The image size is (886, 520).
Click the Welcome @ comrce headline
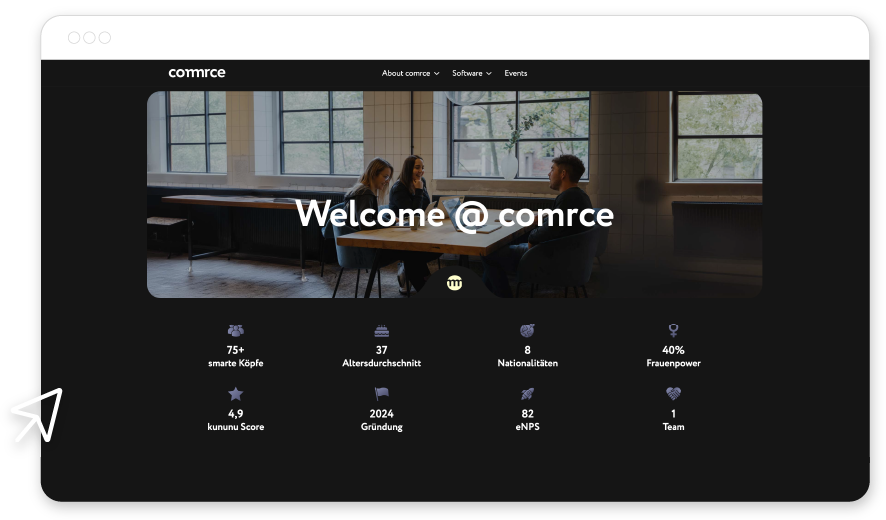pyautogui.click(x=454, y=215)
